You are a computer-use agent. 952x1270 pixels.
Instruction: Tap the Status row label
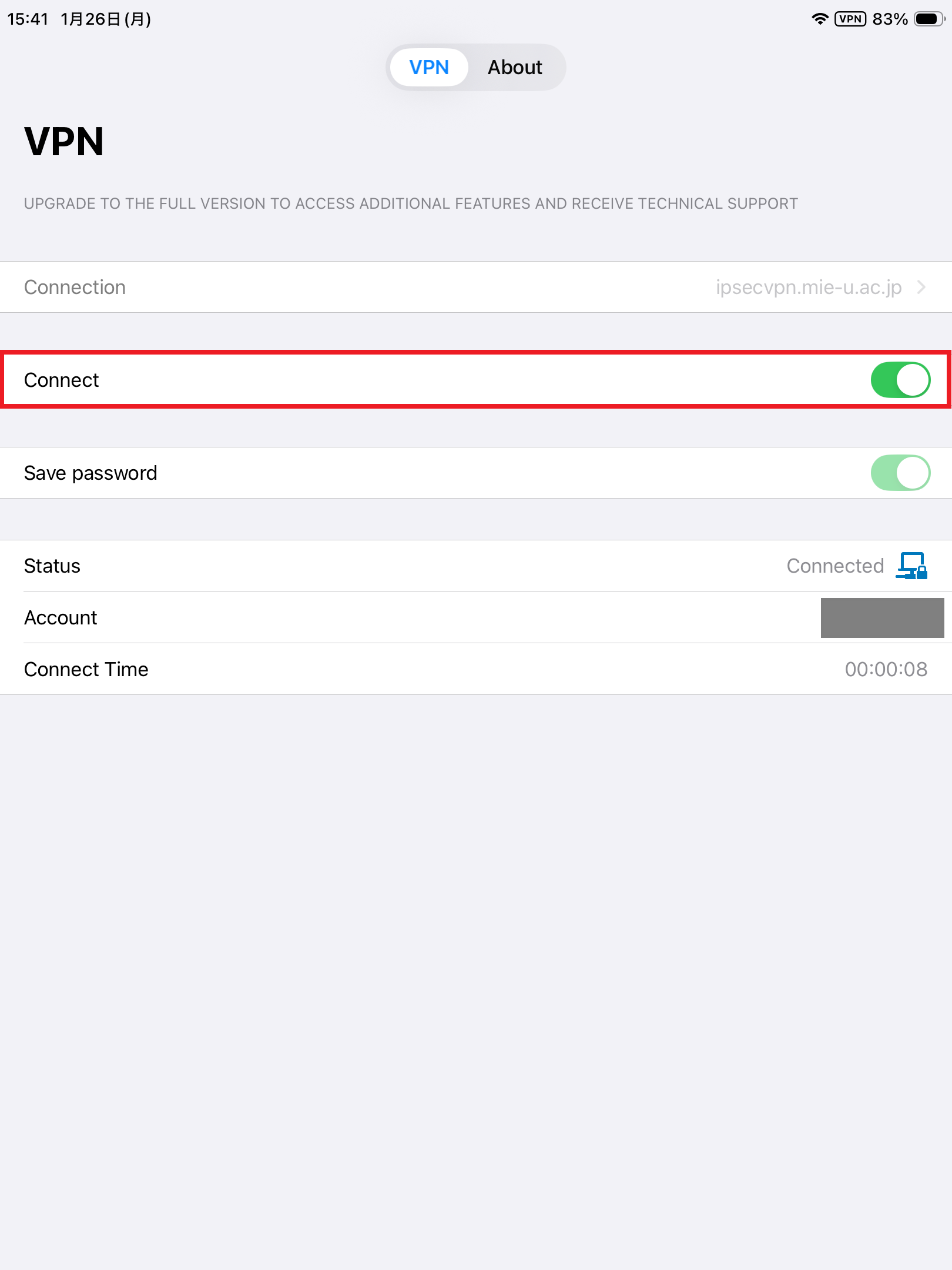point(52,566)
